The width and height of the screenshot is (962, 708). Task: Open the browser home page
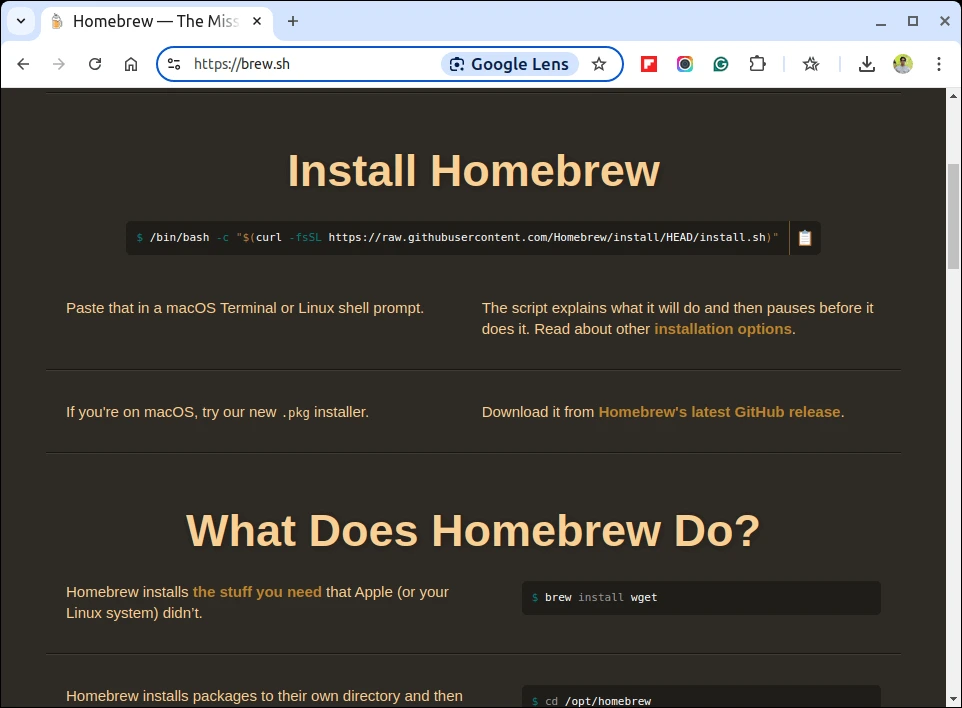pyautogui.click(x=131, y=64)
